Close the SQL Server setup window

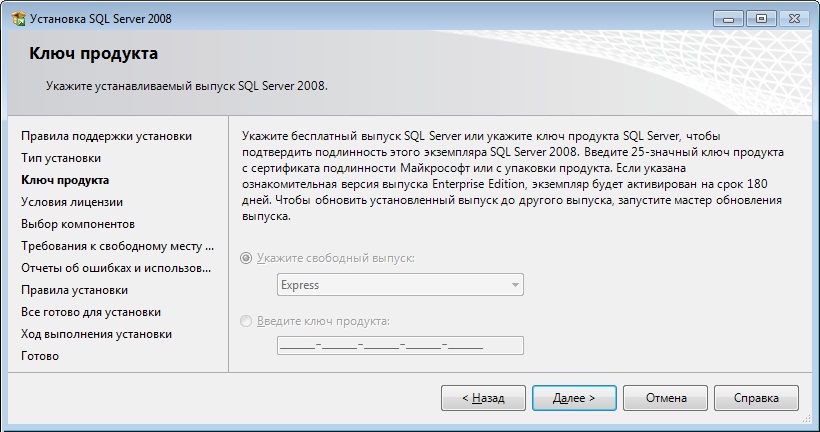coord(794,19)
